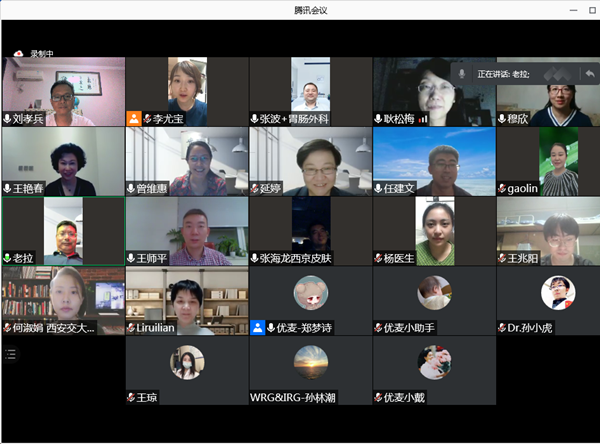This screenshot has width=600, height=444.
Task: Click the red cloud recording indicator icon
Action: [x=18, y=54]
